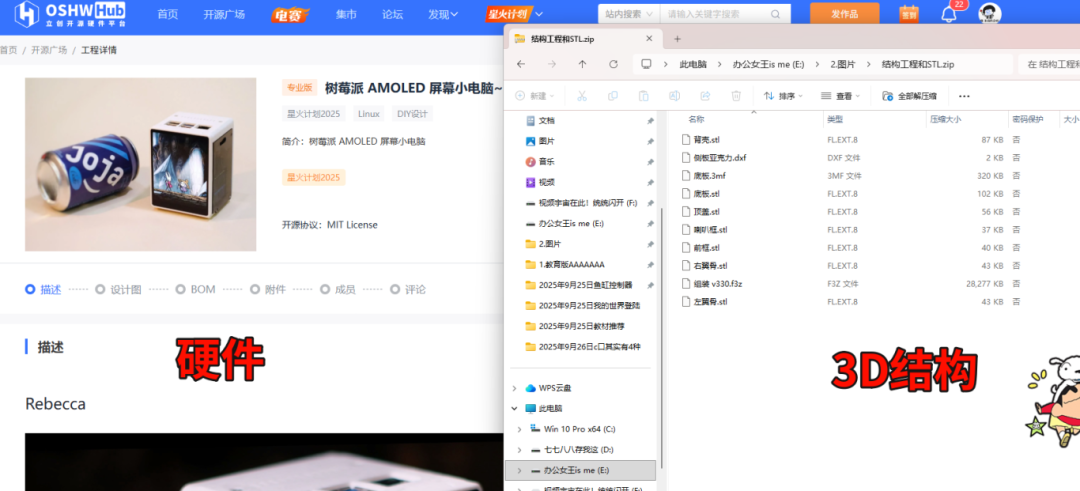Click the extract all (全部解压缩) button

(x=909, y=96)
